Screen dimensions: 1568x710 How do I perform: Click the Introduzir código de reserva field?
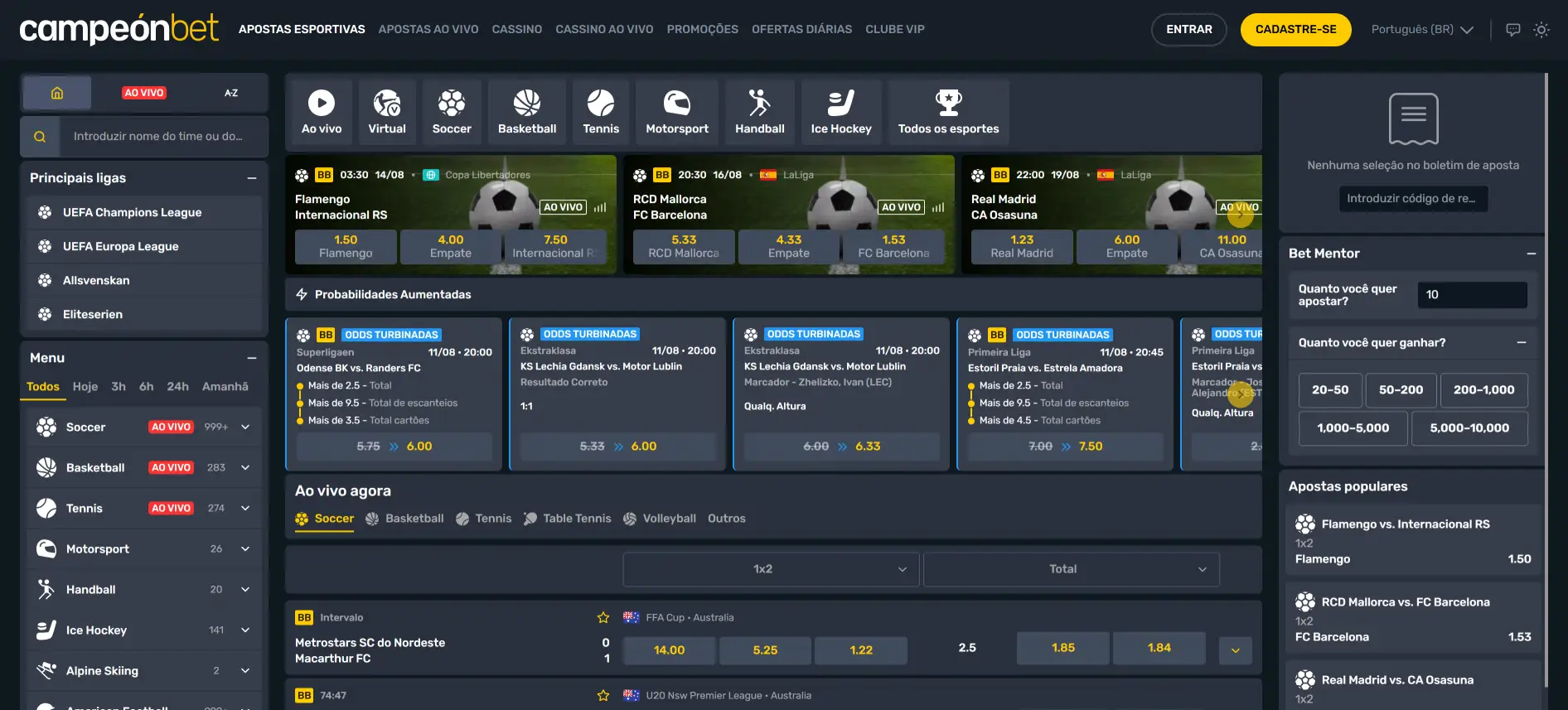(x=1413, y=199)
